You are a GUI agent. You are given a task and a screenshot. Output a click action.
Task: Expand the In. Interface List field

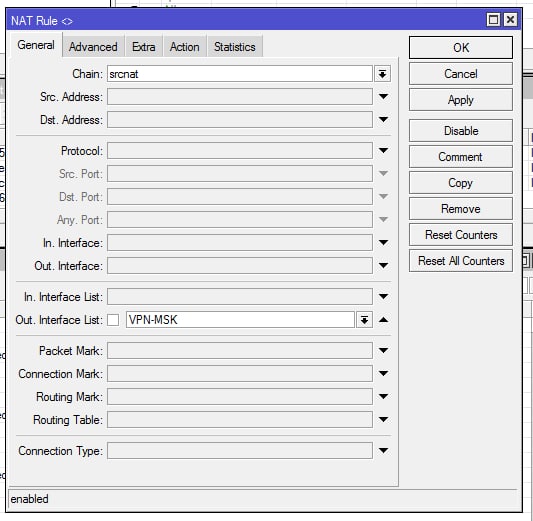(x=383, y=296)
